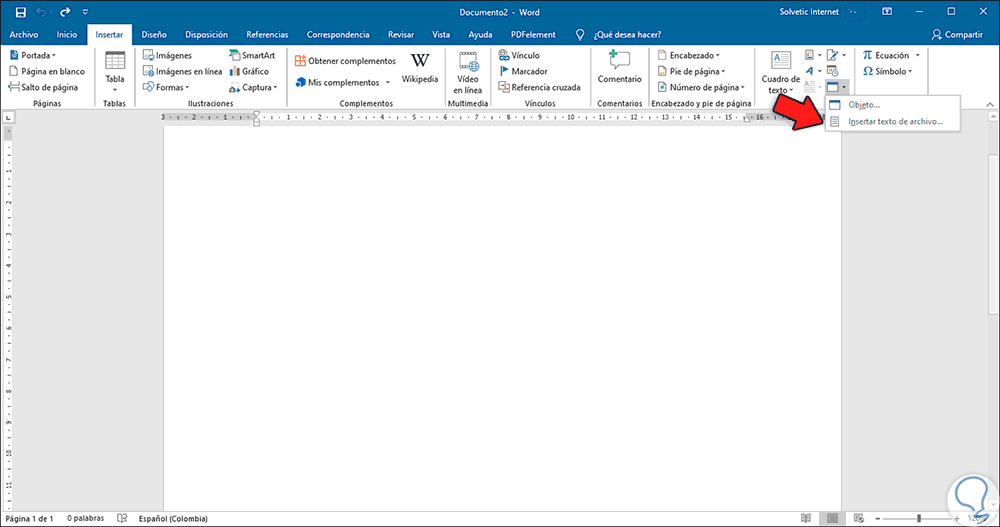The image size is (1000, 527).
Task: Open the ribbon display options icon
Action: click(x=886, y=12)
